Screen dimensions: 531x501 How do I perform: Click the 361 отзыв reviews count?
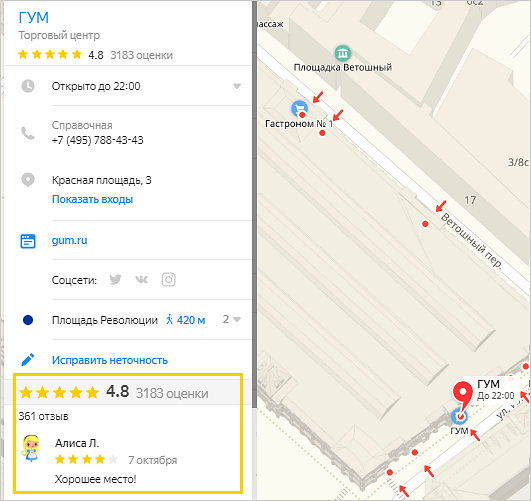[x=43, y=416]
